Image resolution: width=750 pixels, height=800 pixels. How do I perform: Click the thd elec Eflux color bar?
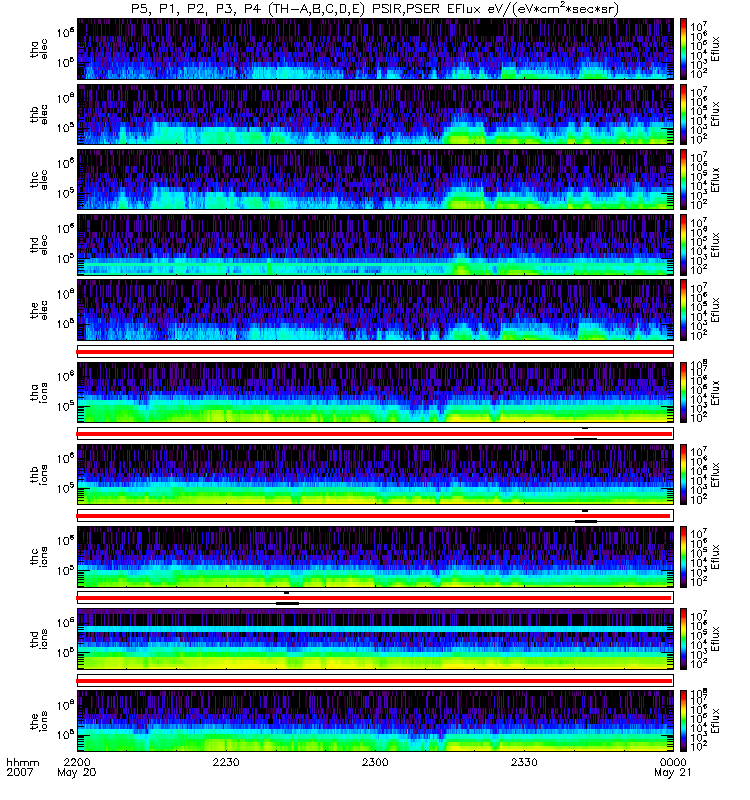[x=683, y=245]
